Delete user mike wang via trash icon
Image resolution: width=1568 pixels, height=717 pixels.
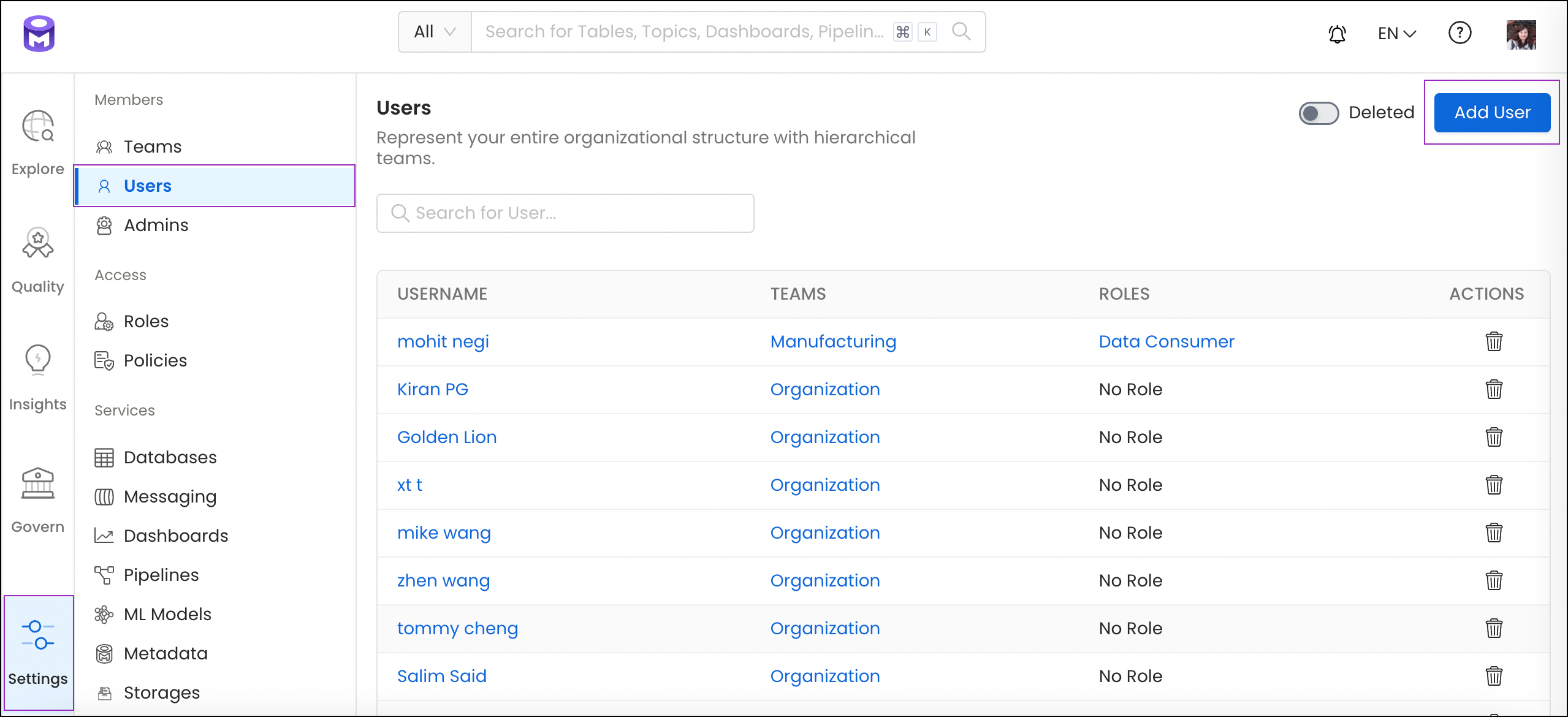[1494, 533]
